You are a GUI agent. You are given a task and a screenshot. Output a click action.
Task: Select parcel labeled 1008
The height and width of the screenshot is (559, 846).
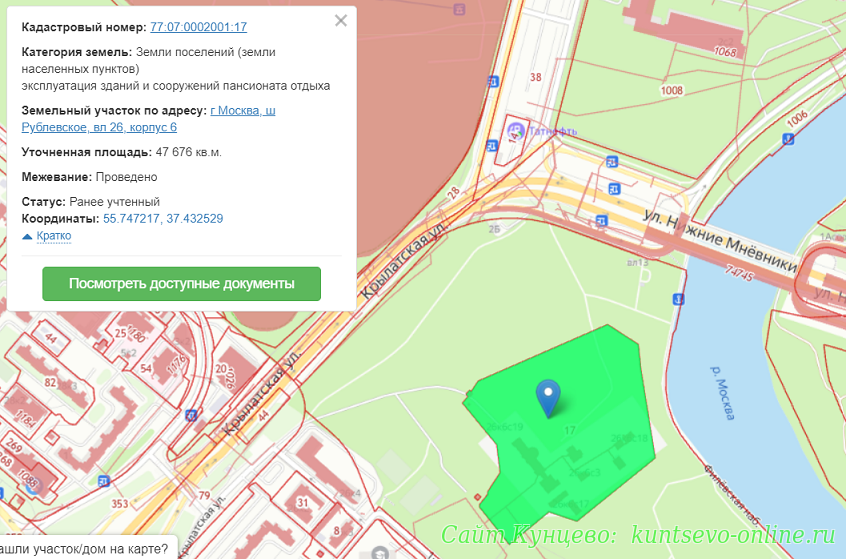pos(672,90)
